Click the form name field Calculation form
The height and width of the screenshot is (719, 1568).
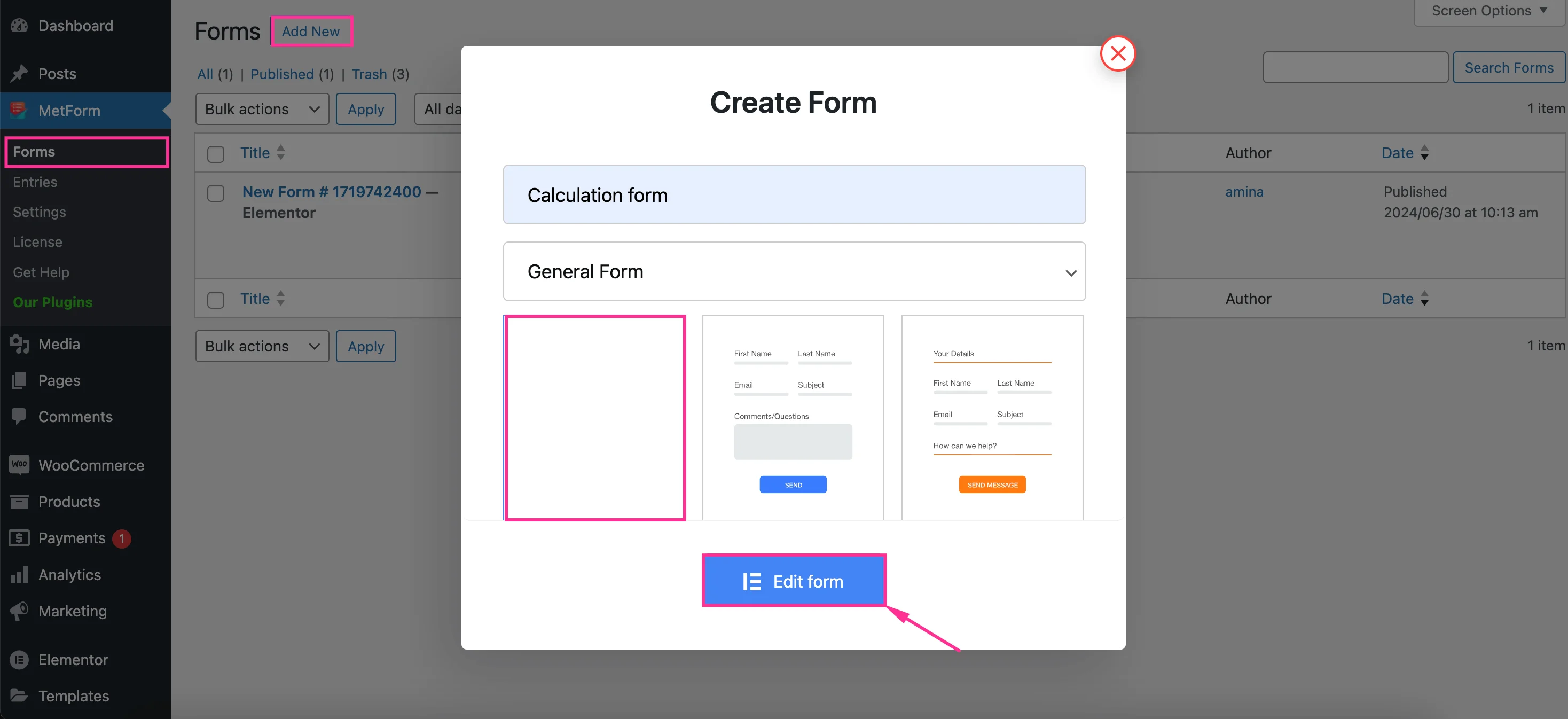(794, 195)
